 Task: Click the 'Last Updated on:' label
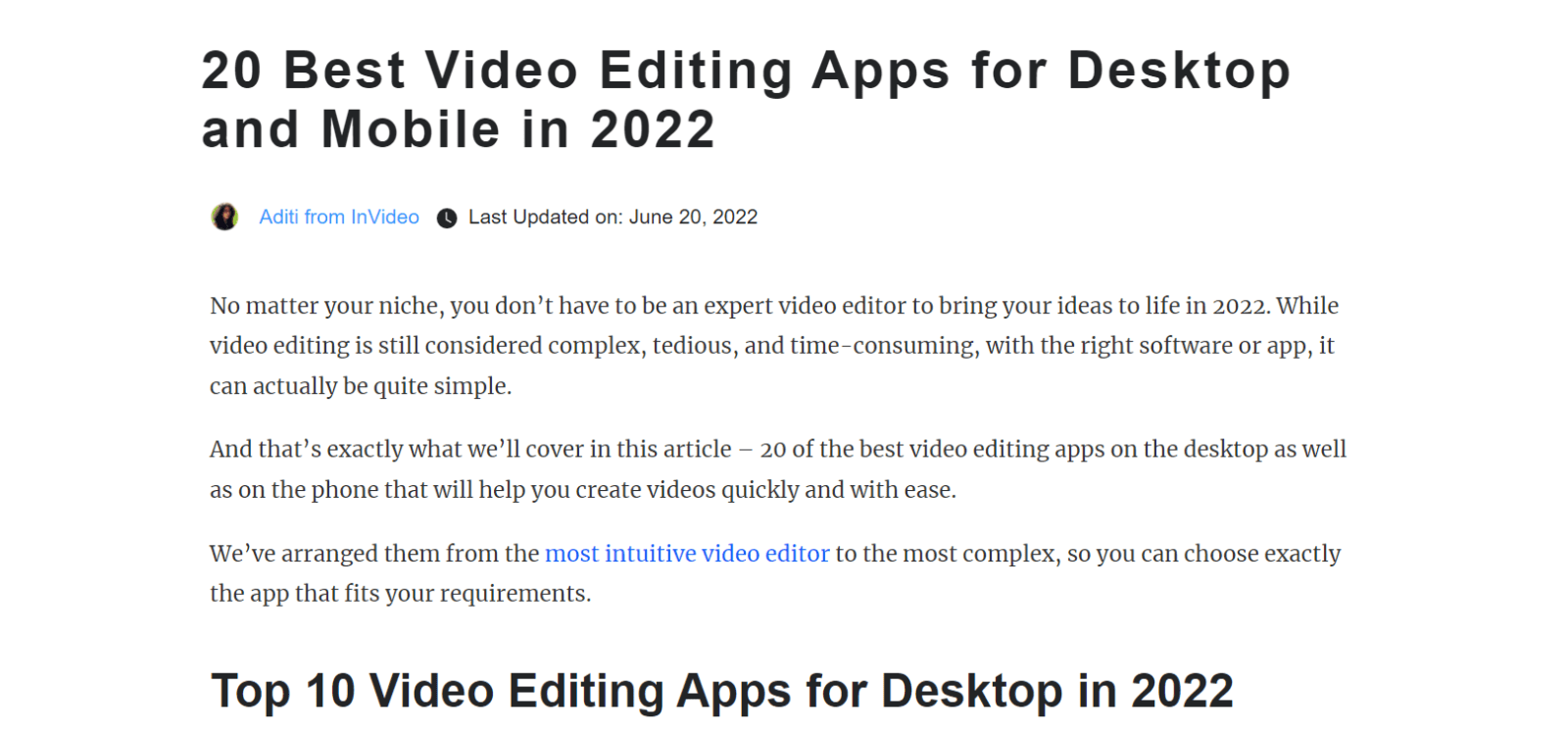pyautogui.click(x=545, y=217)
